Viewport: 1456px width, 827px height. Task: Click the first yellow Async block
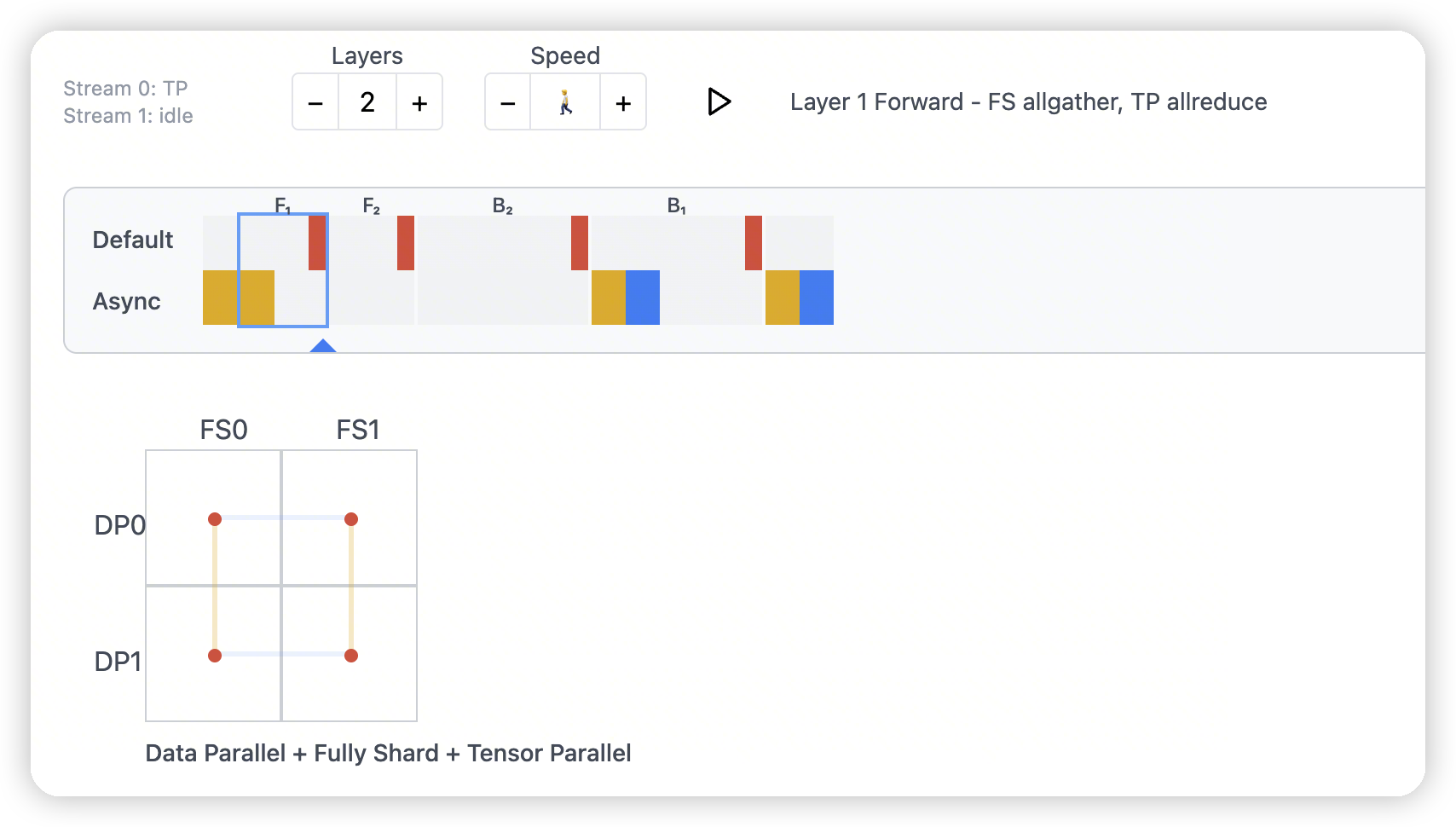pos(220,298)
